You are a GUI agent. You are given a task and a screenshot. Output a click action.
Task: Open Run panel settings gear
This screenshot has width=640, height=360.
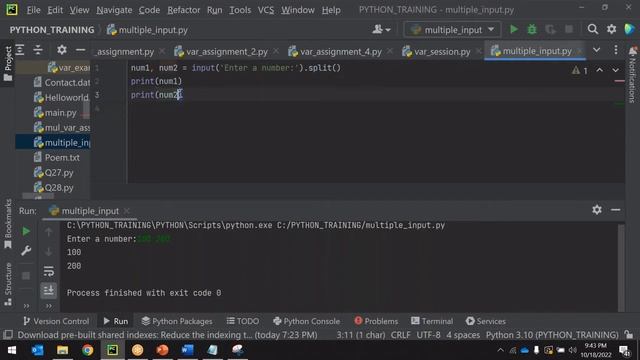[597, 210]
